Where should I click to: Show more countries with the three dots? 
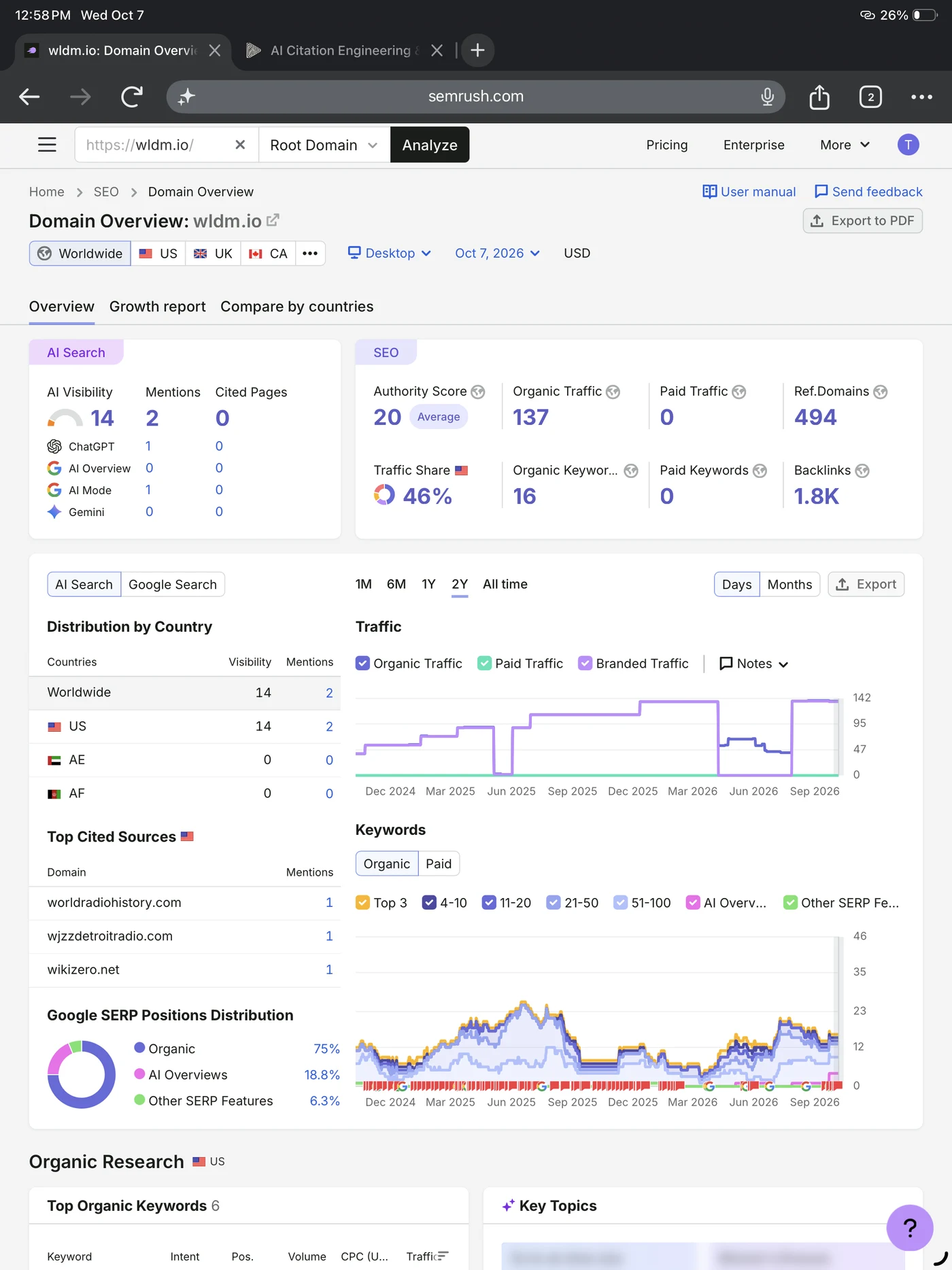310,254
